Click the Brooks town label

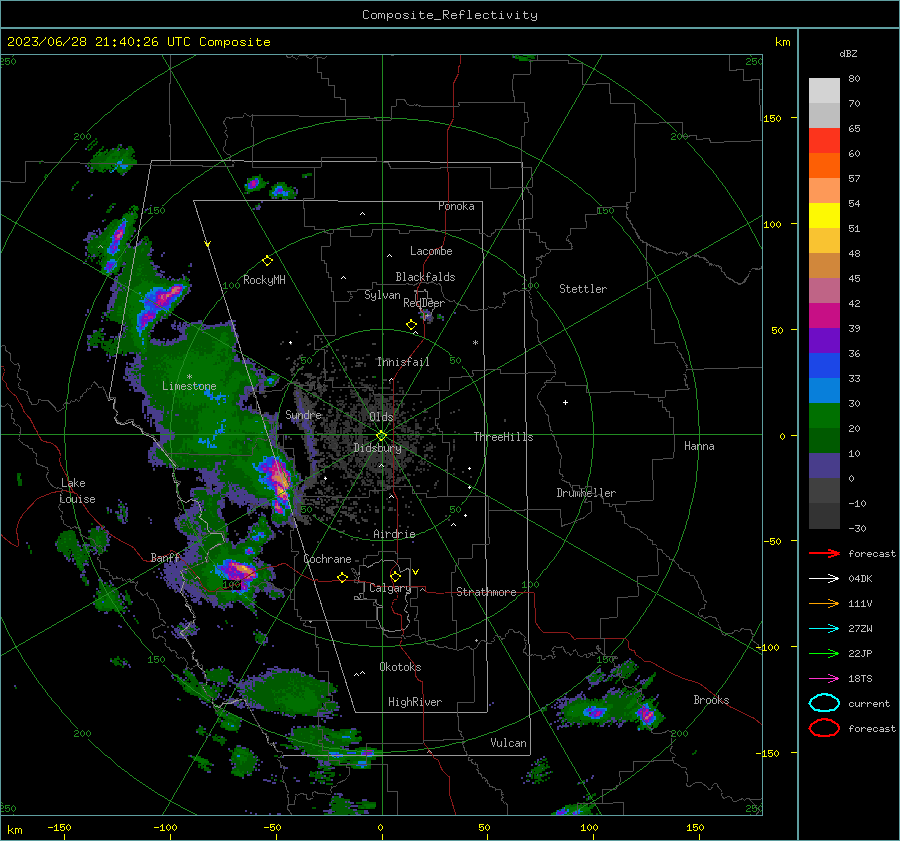tap(711, 700)
